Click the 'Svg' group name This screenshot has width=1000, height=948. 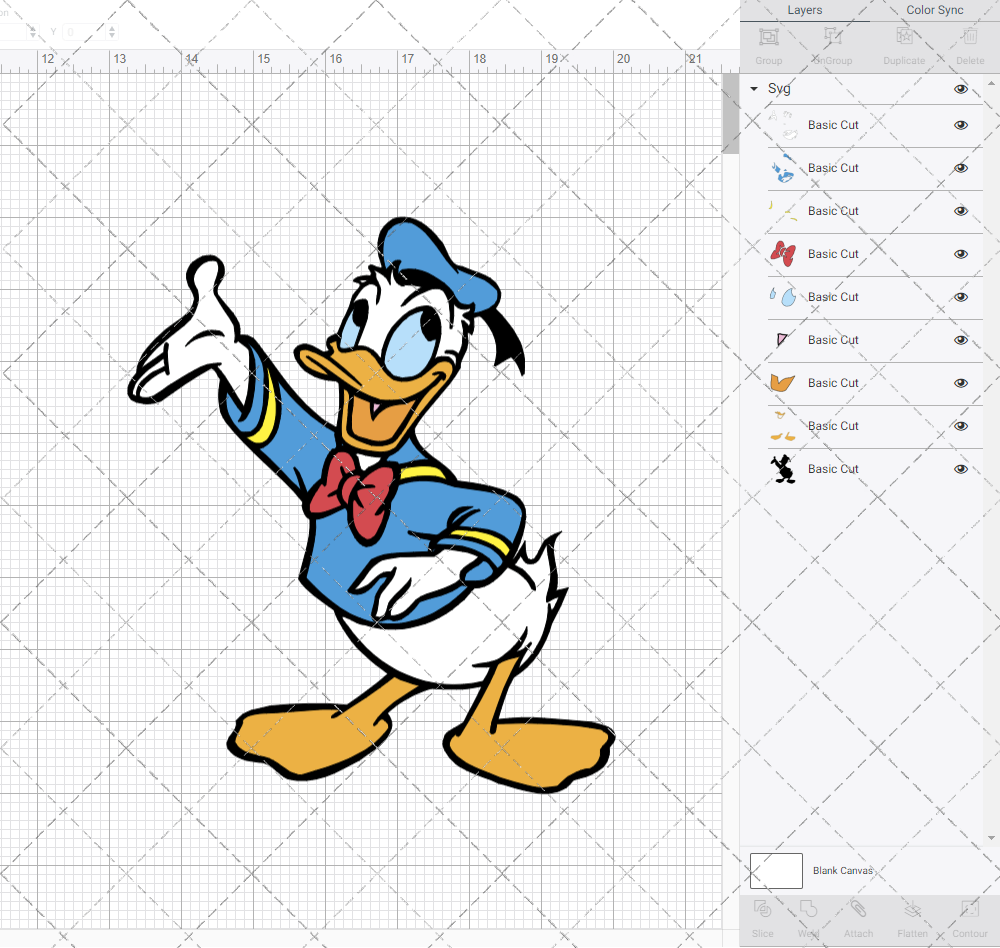[x=779, y=89]
